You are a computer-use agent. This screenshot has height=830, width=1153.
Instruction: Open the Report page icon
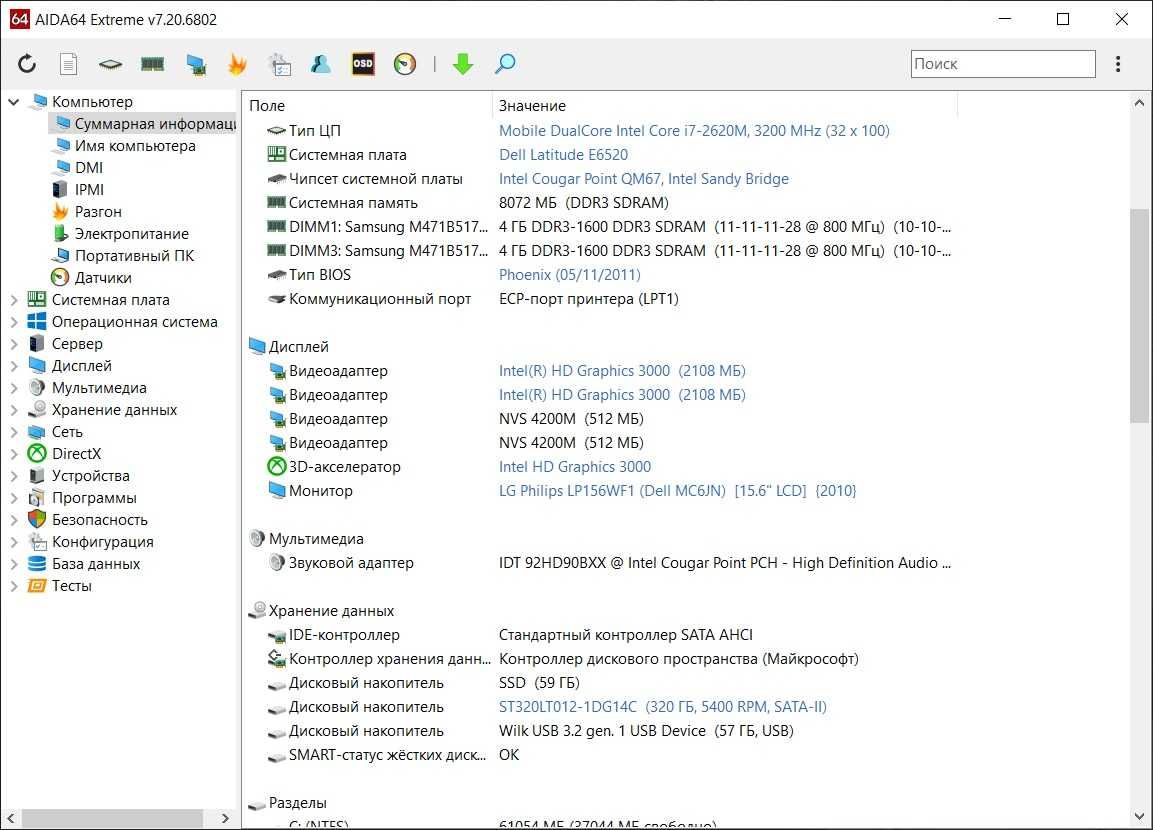[68, 64]
